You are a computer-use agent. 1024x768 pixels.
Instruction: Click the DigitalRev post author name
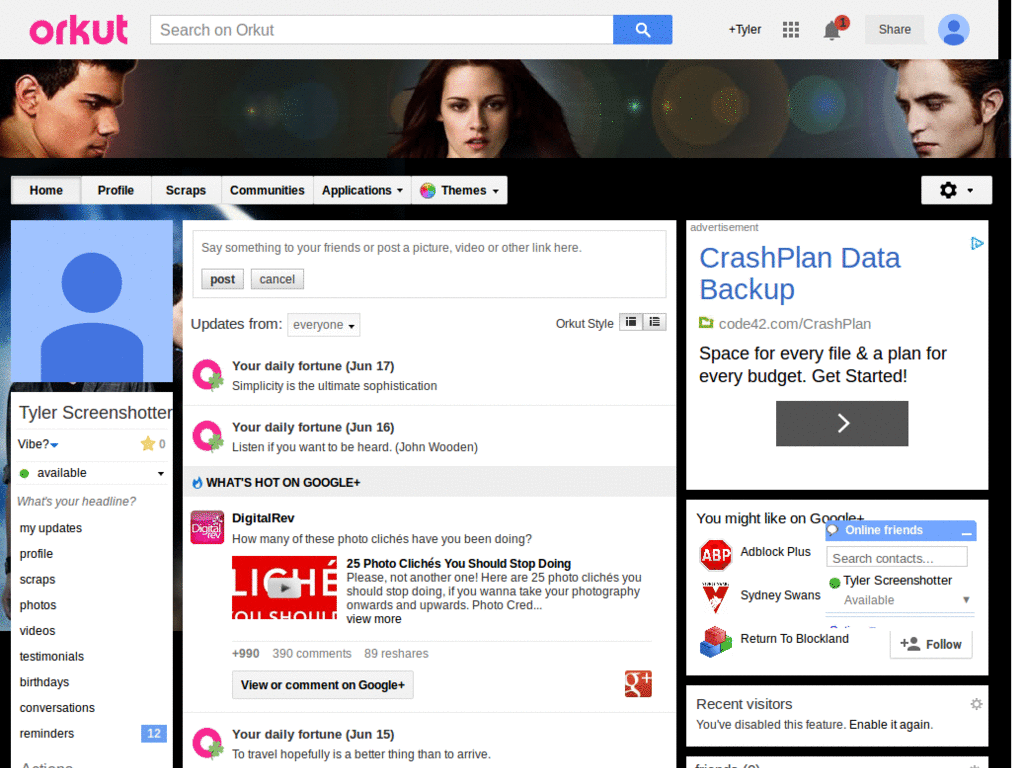coord(263,518)
